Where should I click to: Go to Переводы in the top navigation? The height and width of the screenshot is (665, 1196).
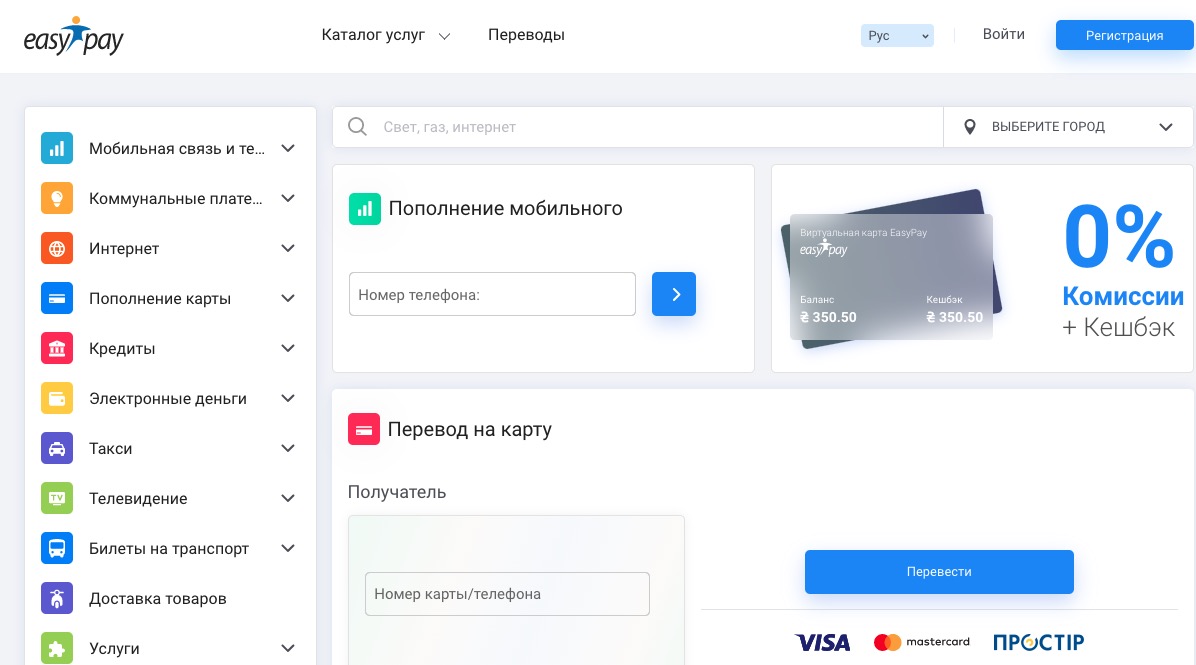pos(526,35)
